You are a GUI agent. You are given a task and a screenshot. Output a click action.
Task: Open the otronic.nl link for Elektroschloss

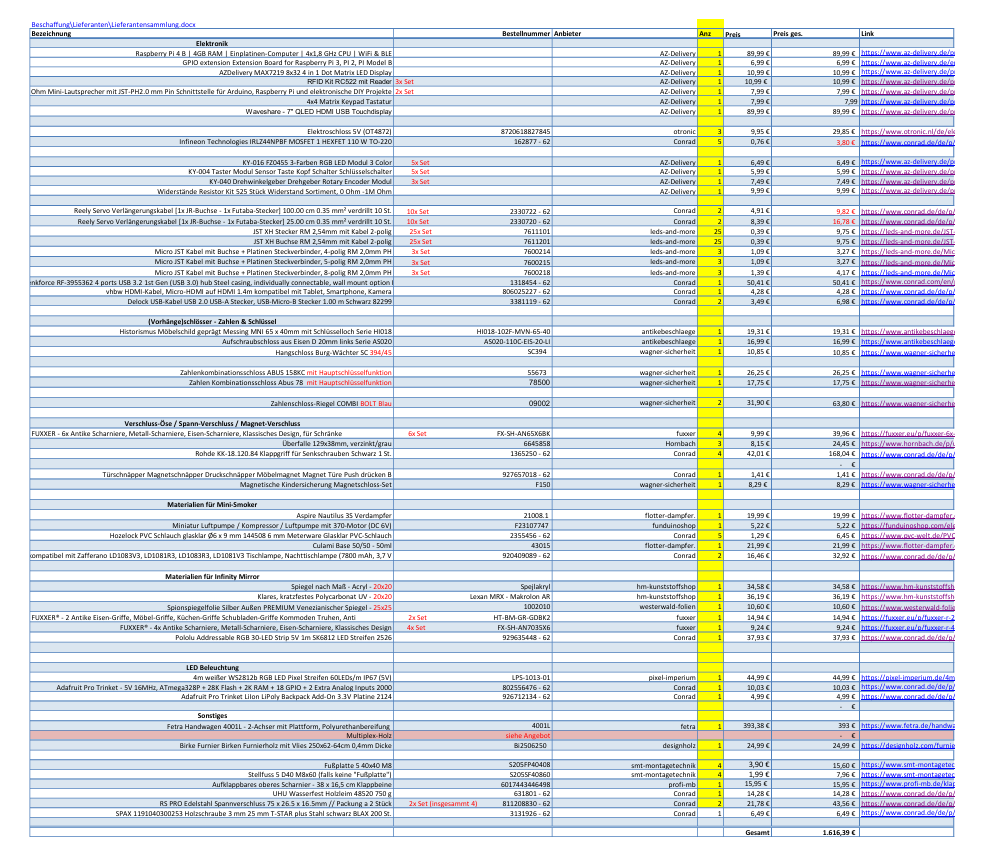[907, 131]
